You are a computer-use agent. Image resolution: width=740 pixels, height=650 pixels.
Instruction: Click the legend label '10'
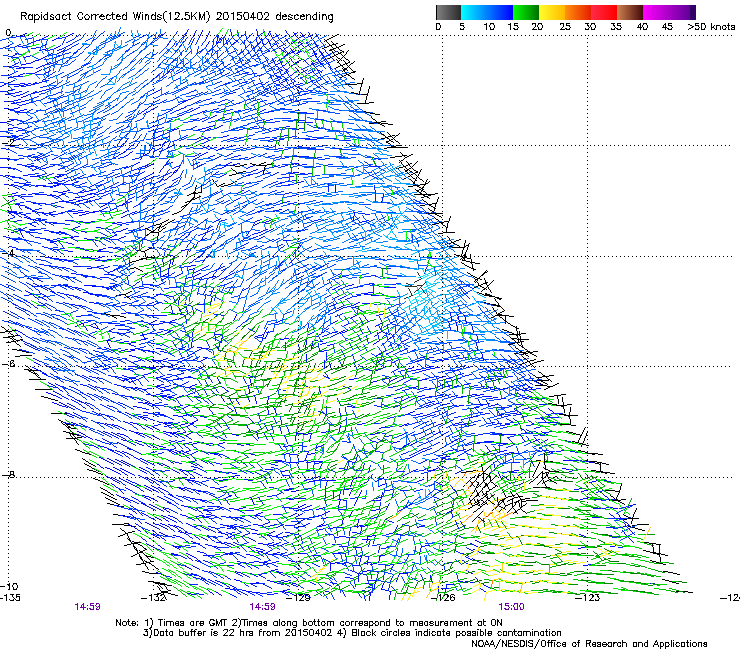[489, 27]
